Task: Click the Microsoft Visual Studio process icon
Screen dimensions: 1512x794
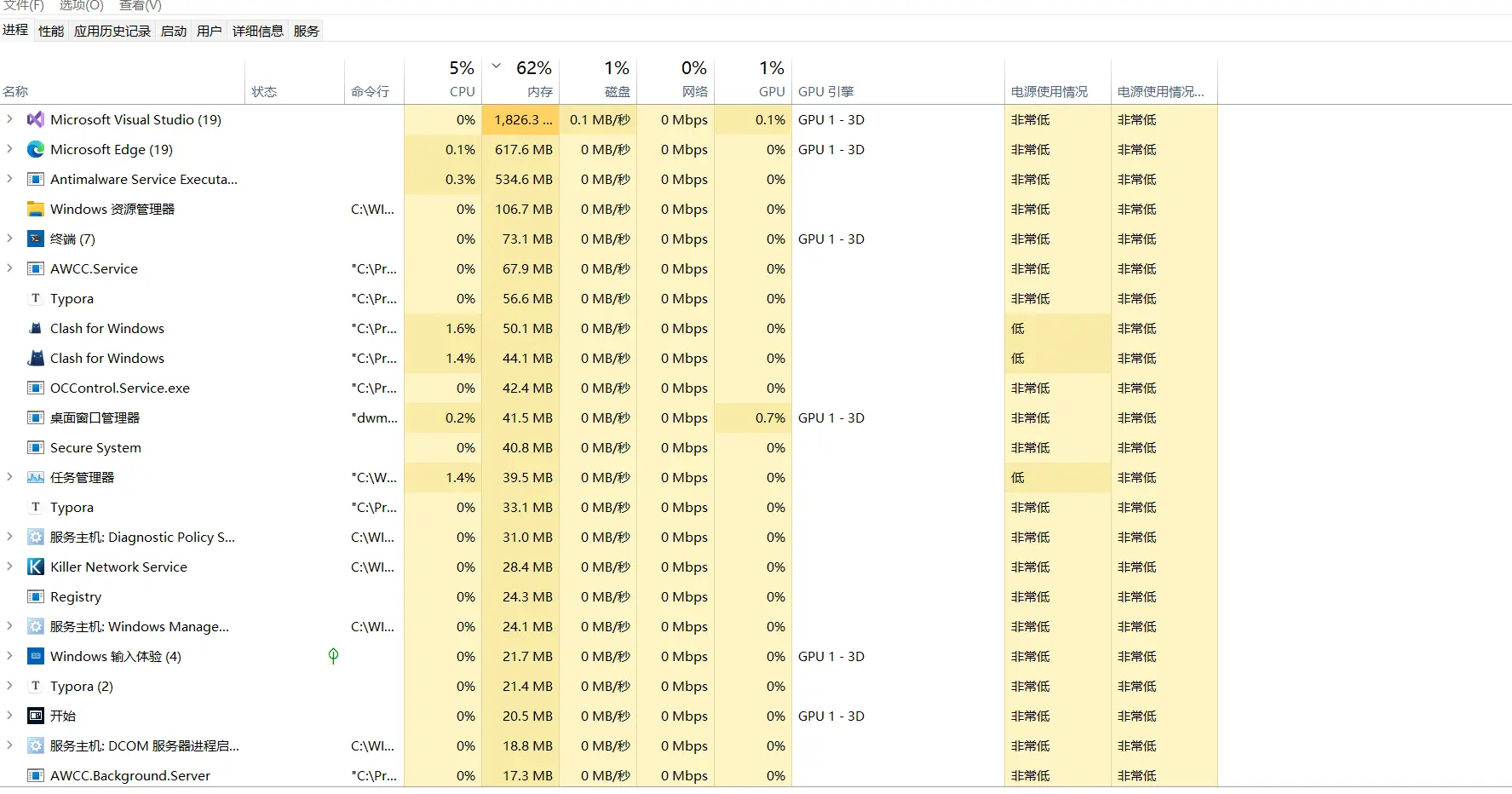Action: pyautogui.click(x=35, y=120)
